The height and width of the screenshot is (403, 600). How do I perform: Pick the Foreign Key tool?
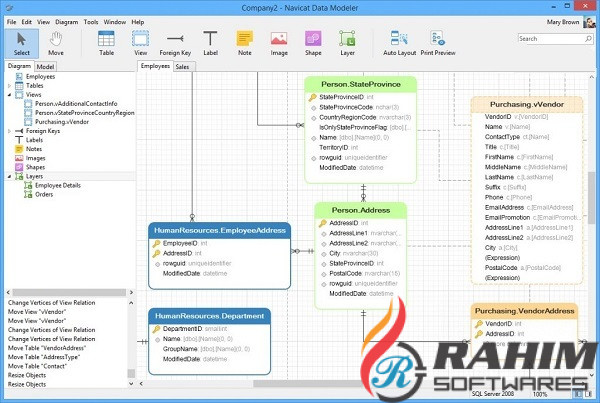tap(175, 44)
